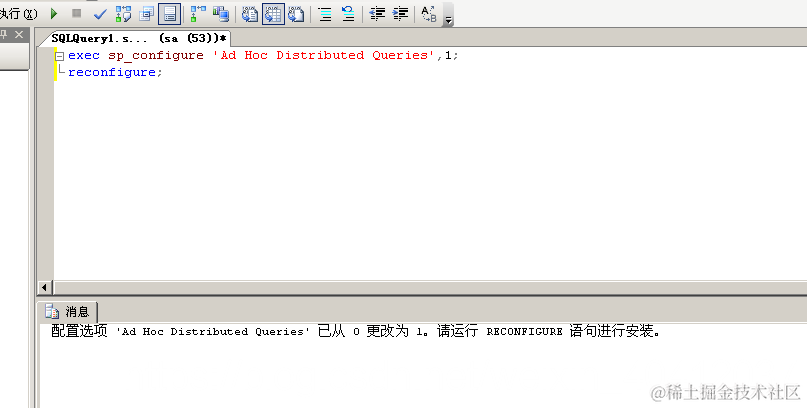Collapse the exec statement outline box
The height and width of the screenshot is (408, 807).
point(60,56)
